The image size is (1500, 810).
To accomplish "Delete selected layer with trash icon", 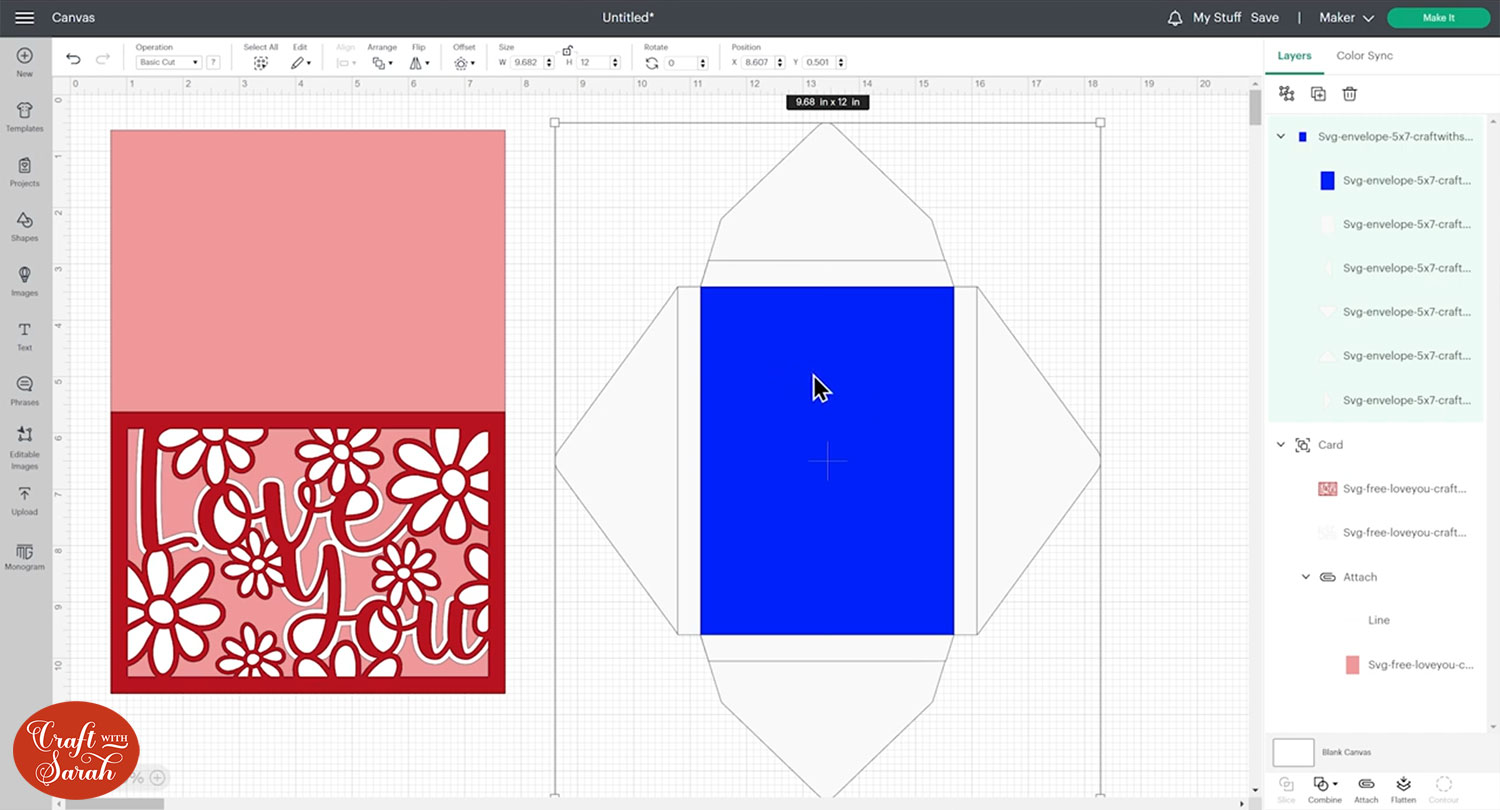I will [x=1349, y=94].
